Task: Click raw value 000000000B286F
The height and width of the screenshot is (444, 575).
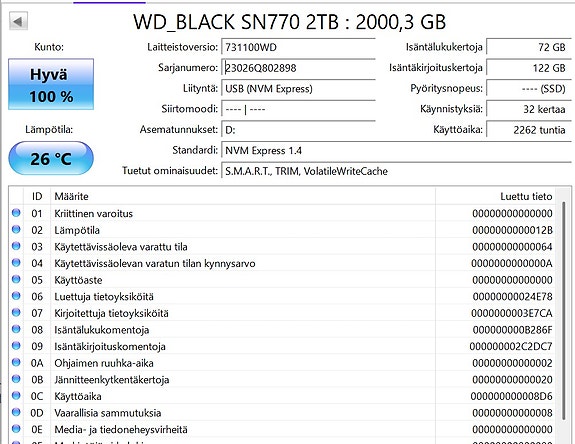Action: pos(512,330)
